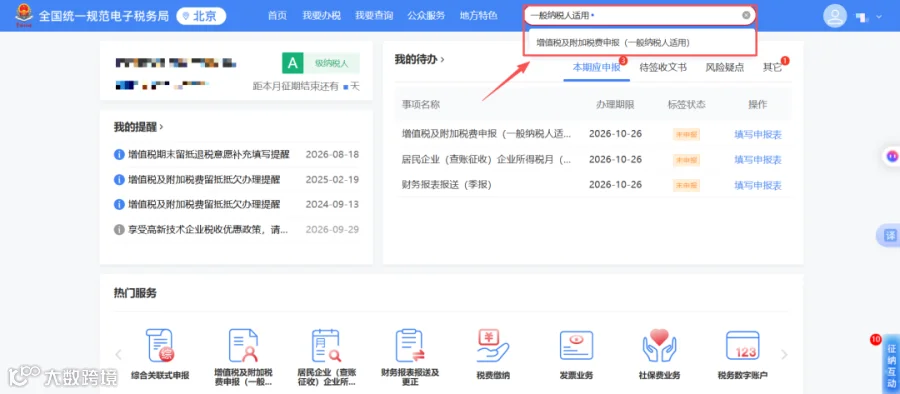Click 未申报 tag in 财务报表报送 row
This screenshot has height=394, width=900.
click(686, 185)
